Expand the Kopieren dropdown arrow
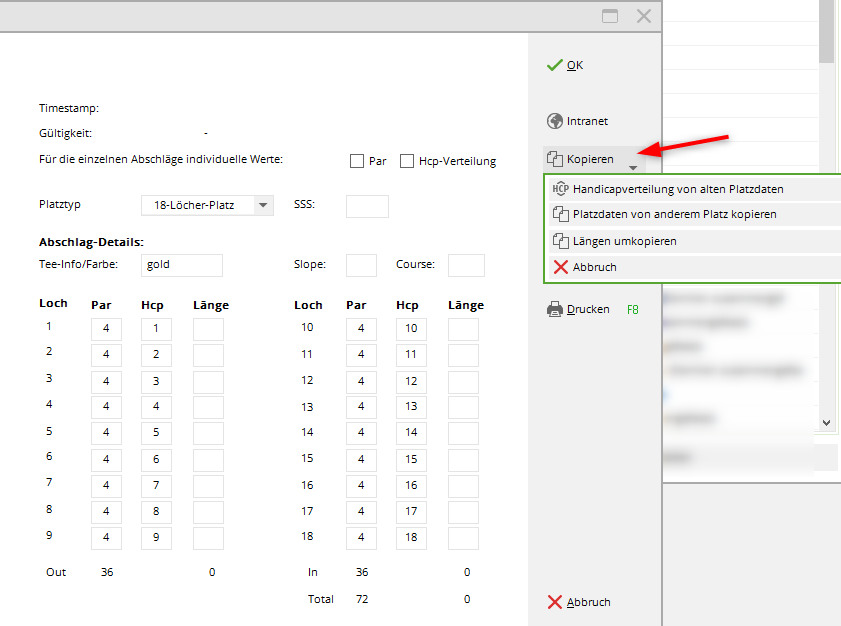This screenshot has width=841, height=626. click(632, 169)
